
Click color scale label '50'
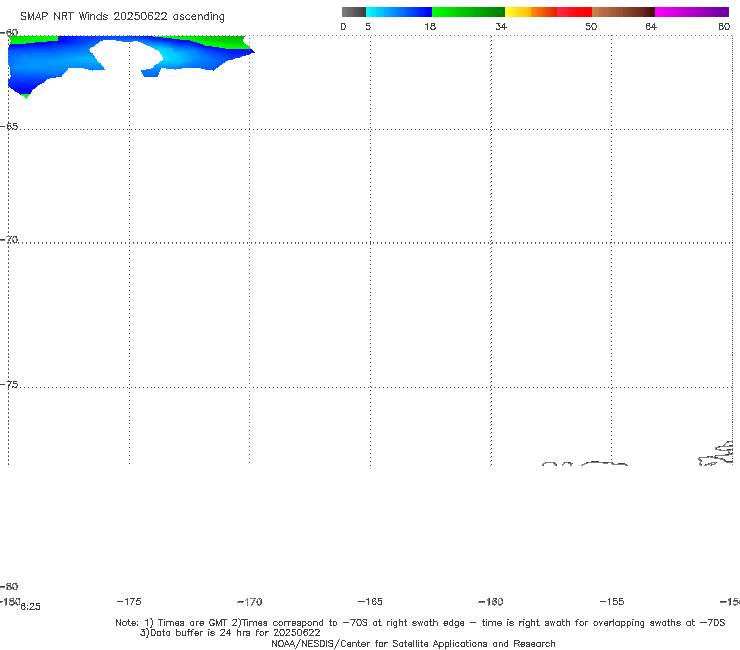pyautogui.click(x=591, y=26)
